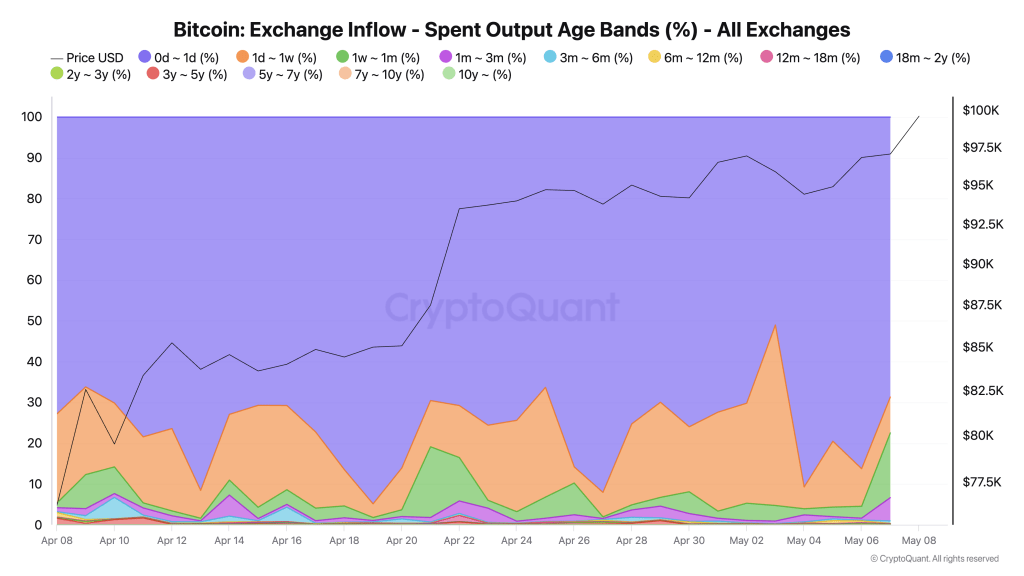Click the chart title text
The width and height of the screenshot is (1024, 576).
click(512, 30)
